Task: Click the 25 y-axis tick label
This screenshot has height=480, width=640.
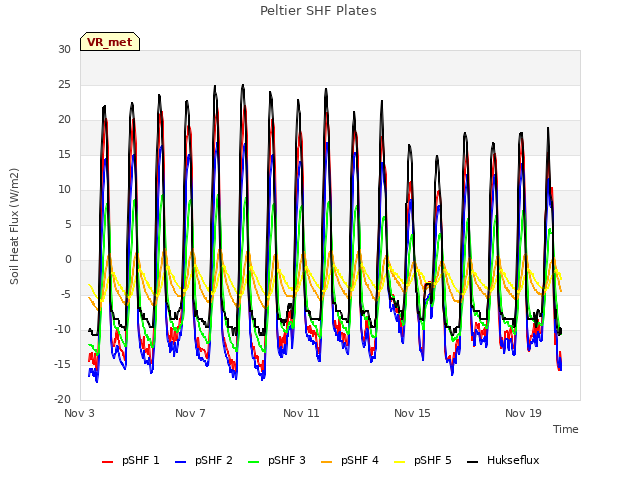Action: point(64,84)
